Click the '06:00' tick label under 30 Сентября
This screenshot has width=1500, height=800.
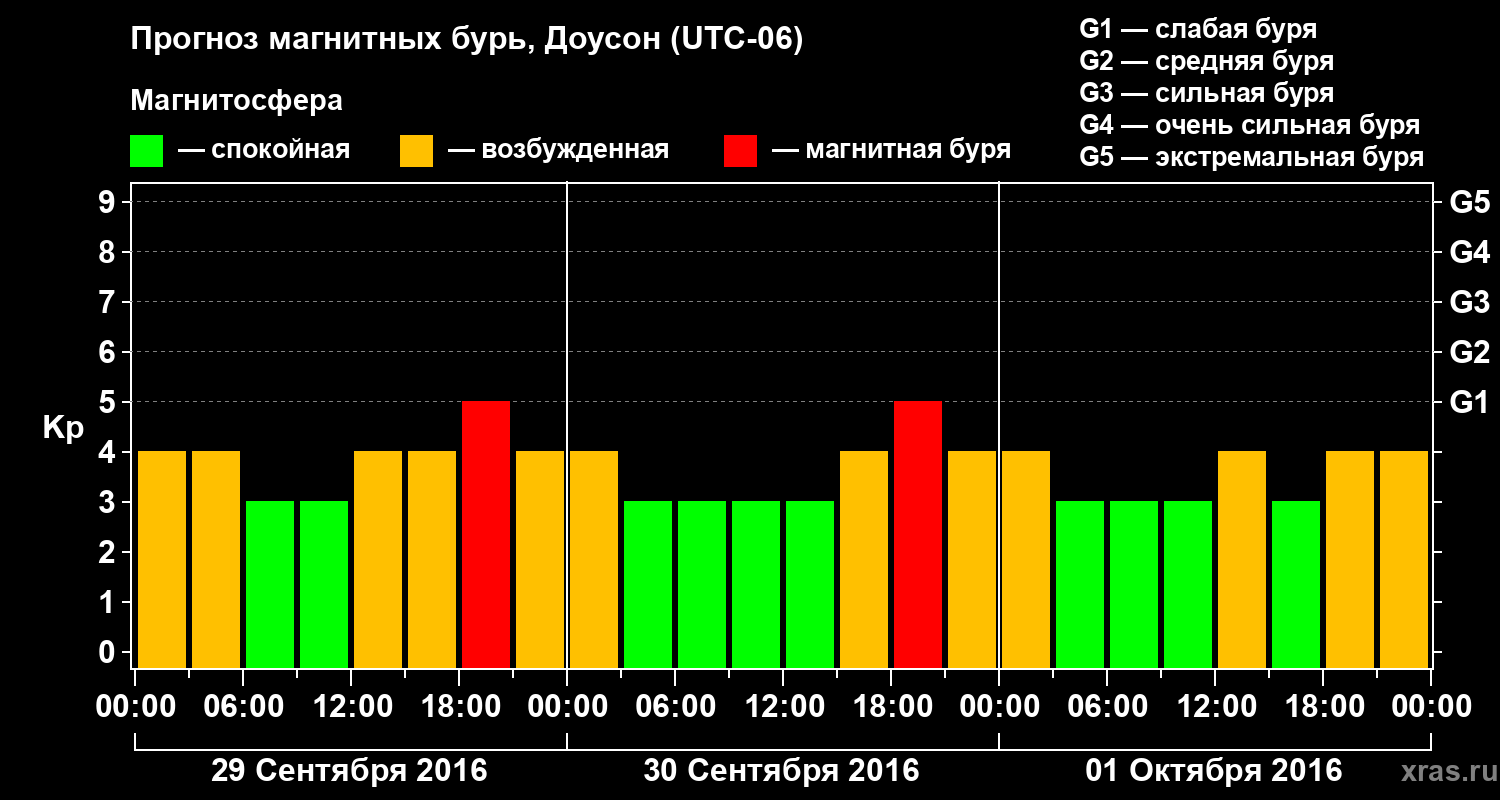click(x=676, y=707)
